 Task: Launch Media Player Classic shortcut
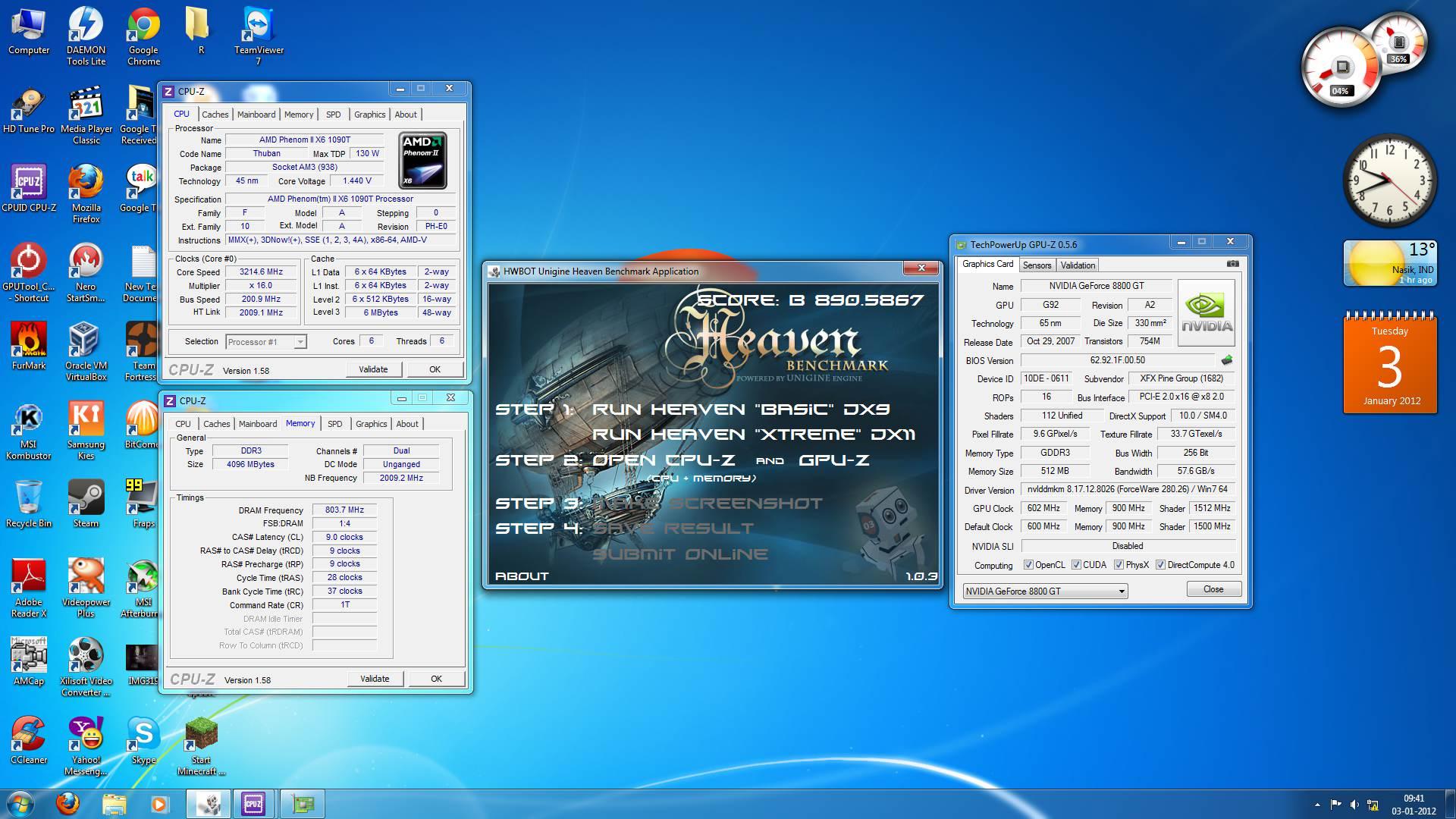point(86,116)
